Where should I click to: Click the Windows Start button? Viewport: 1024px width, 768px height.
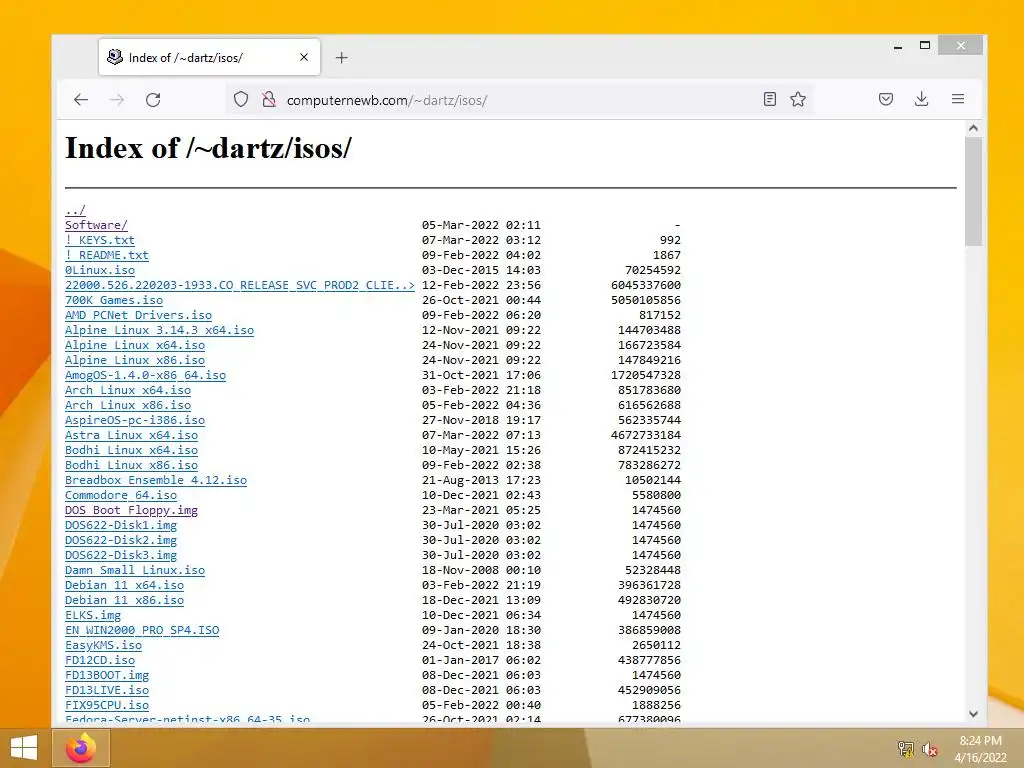point(24,748)
